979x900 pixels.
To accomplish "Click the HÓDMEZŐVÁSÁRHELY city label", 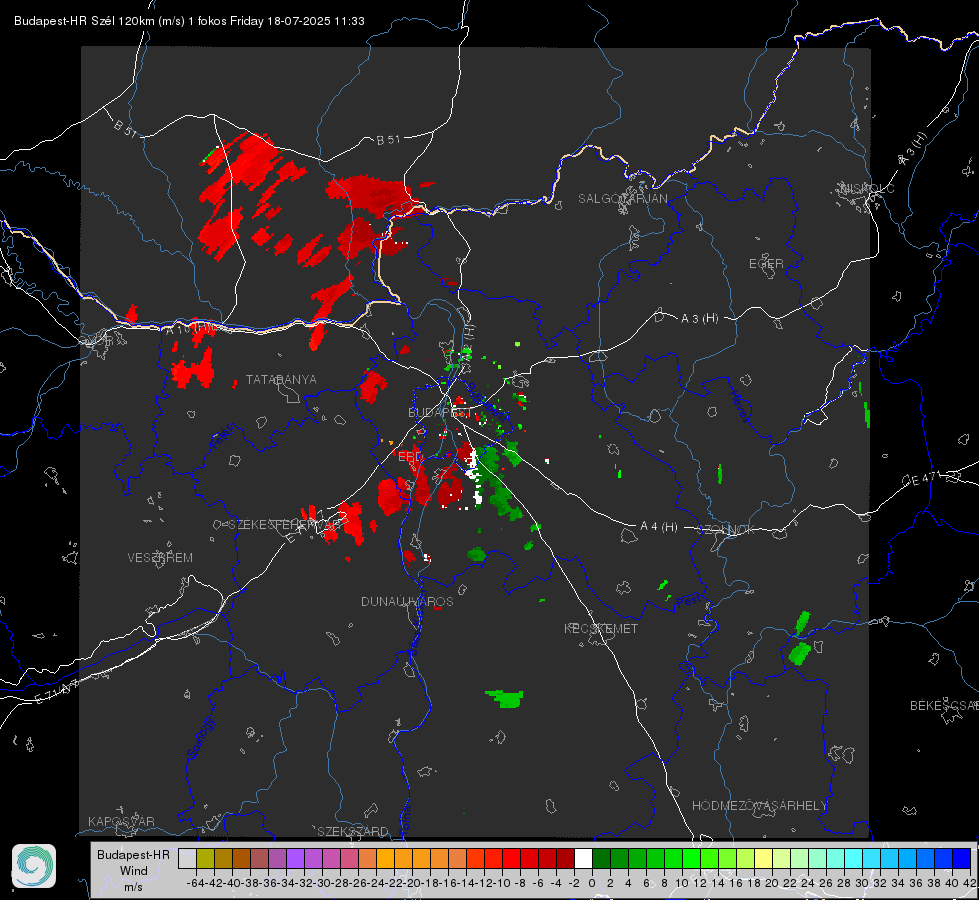I will [759, 806].
